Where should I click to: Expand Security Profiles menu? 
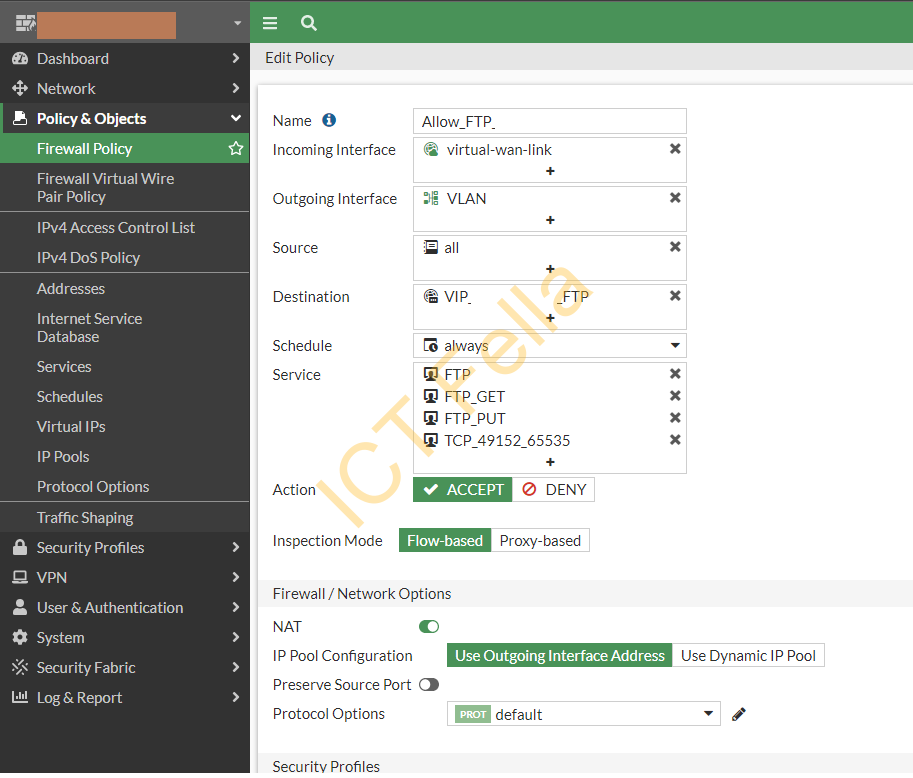pos(236,547)
